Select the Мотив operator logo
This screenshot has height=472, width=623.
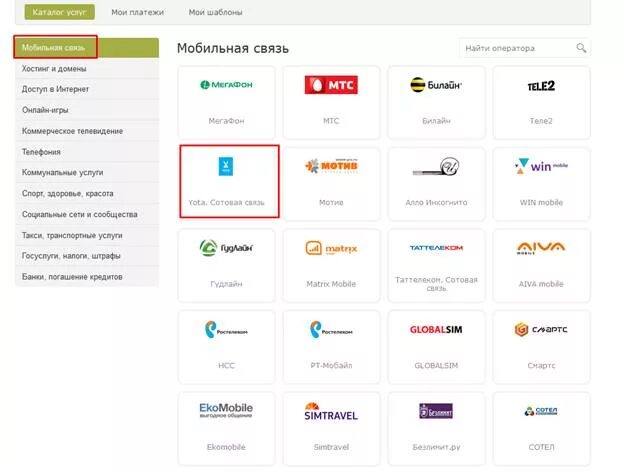click(x=331, y=166)
